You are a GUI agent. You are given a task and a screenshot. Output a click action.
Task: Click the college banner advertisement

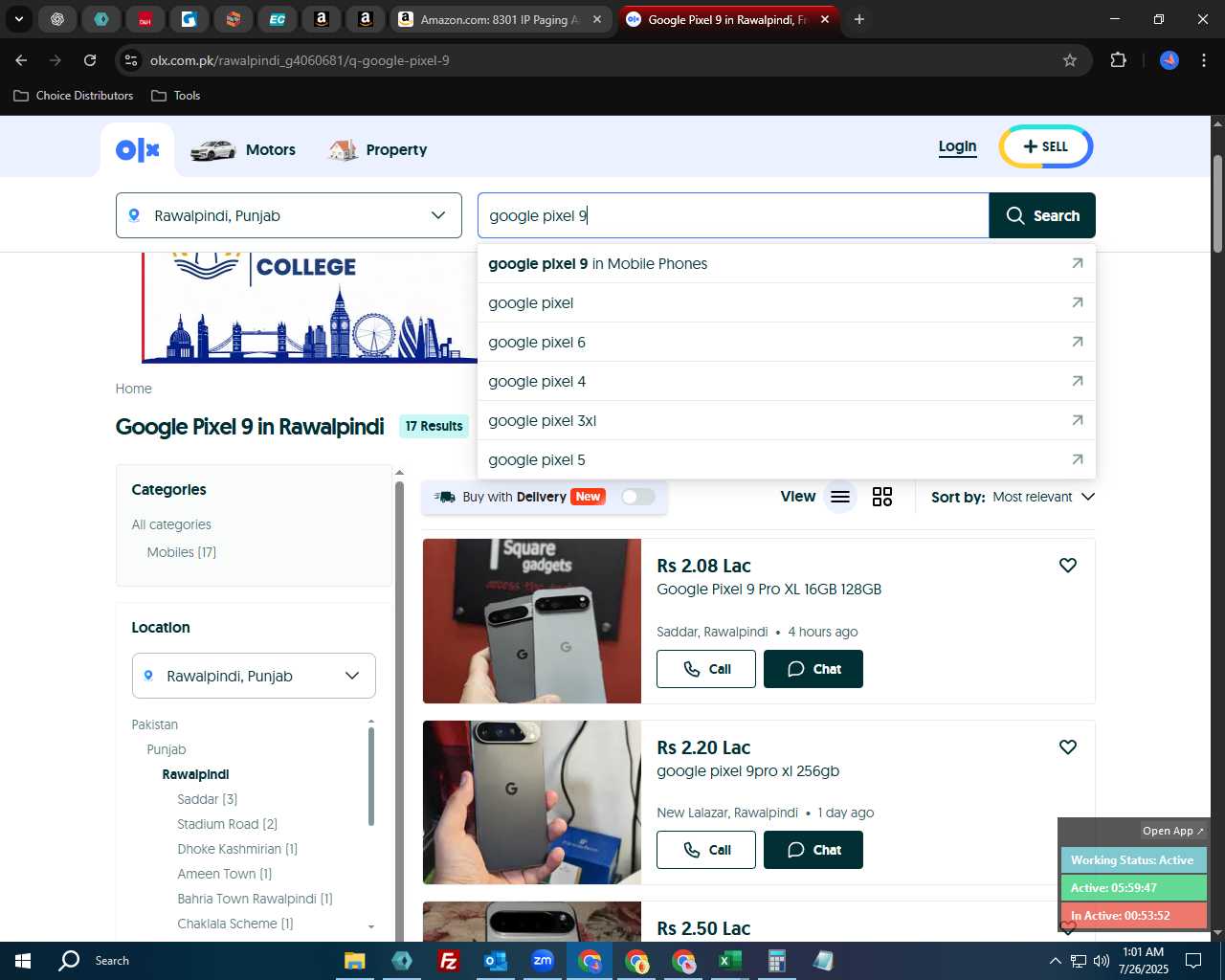click(x=309, y=308)
